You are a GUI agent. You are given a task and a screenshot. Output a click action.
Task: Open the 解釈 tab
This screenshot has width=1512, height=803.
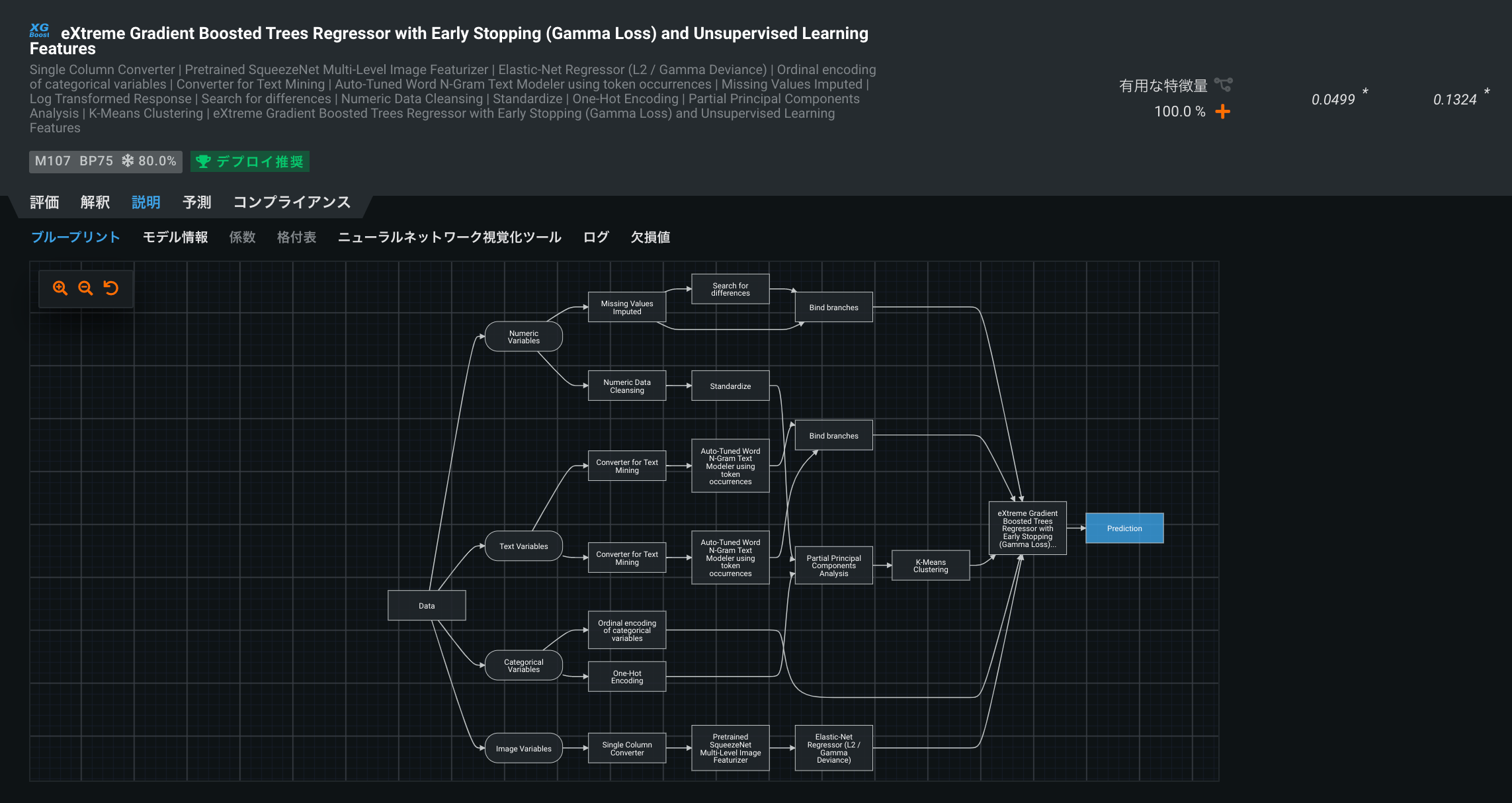95,202
